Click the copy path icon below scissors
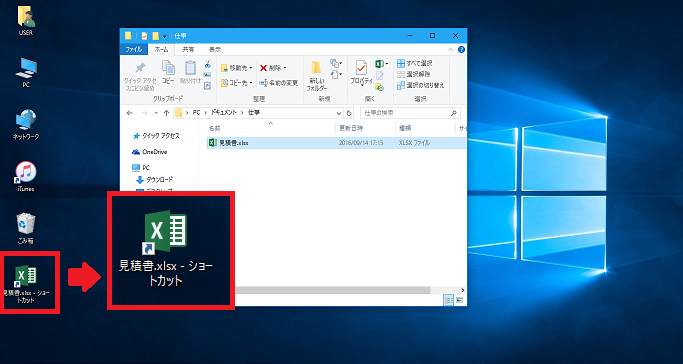 tap(207, 75)
